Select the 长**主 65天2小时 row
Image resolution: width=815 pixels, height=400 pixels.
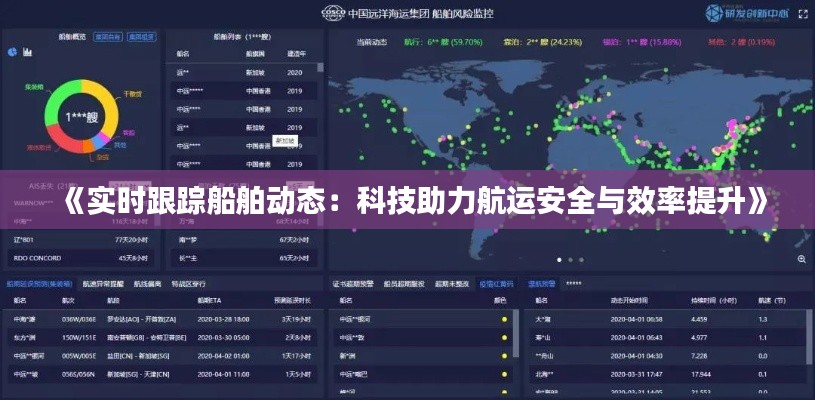pos(244,258)
